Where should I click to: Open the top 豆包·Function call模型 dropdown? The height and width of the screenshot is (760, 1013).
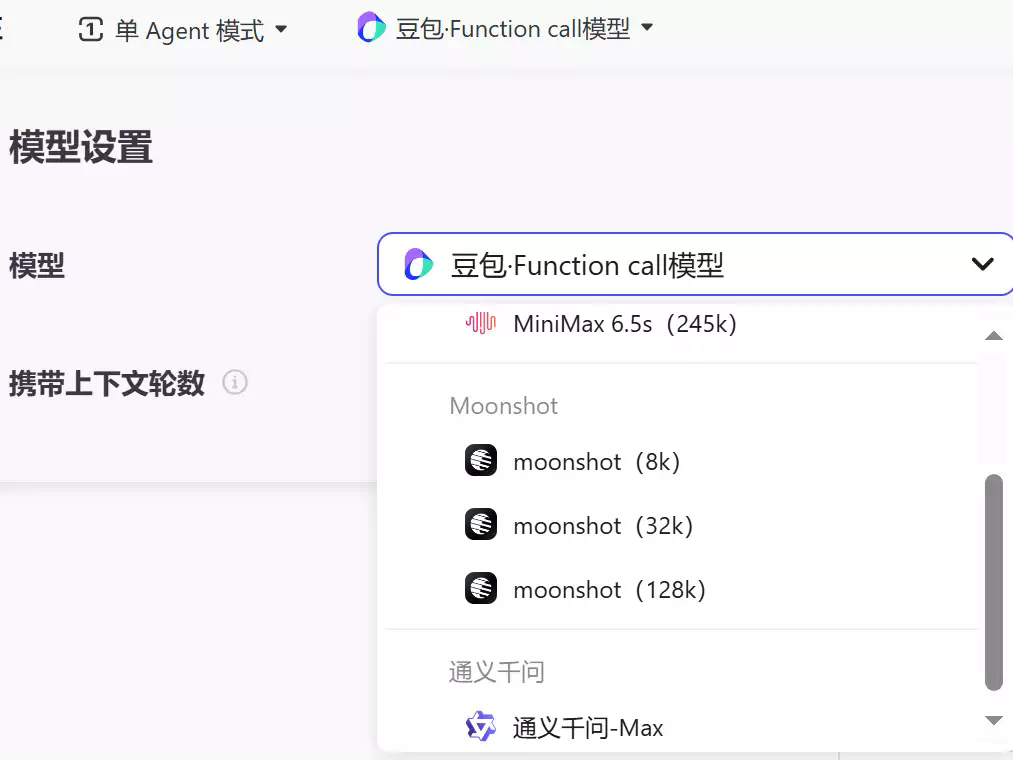coord(647,28)
